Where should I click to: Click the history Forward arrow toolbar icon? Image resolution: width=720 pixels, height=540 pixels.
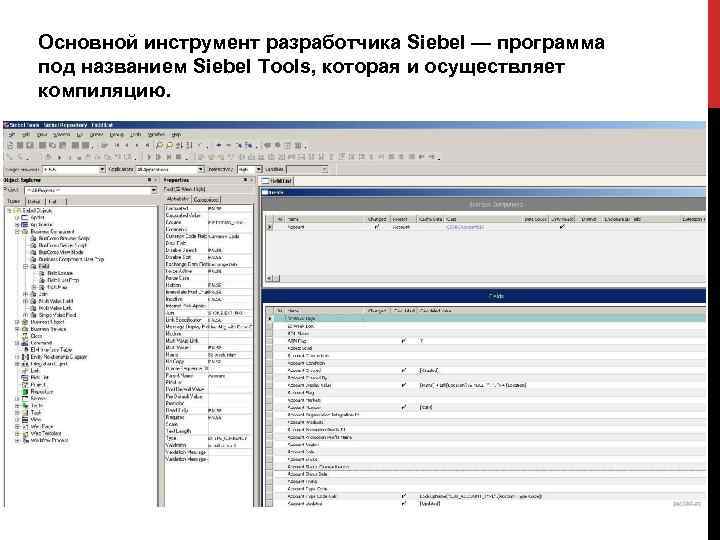tap(229, 146)
